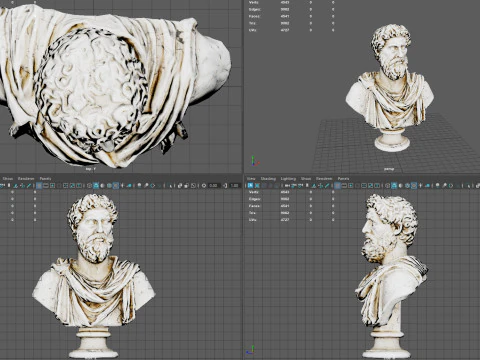Switch front view to wireframe shading

pyautogui.click(x=89, y=185)
